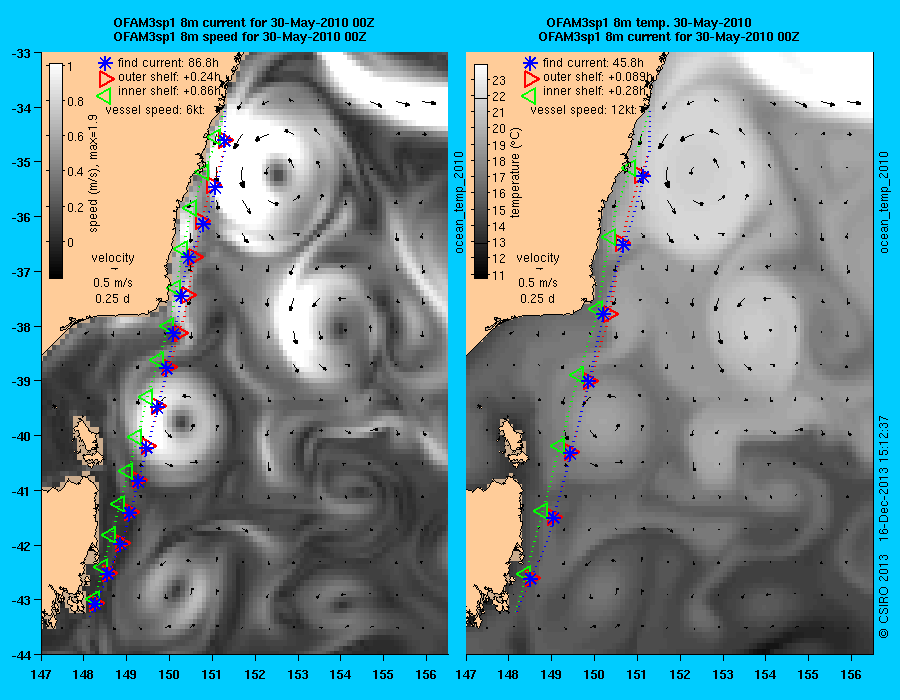
Task: Click the '-41' latitude axis label
Action: click(21, 491)
